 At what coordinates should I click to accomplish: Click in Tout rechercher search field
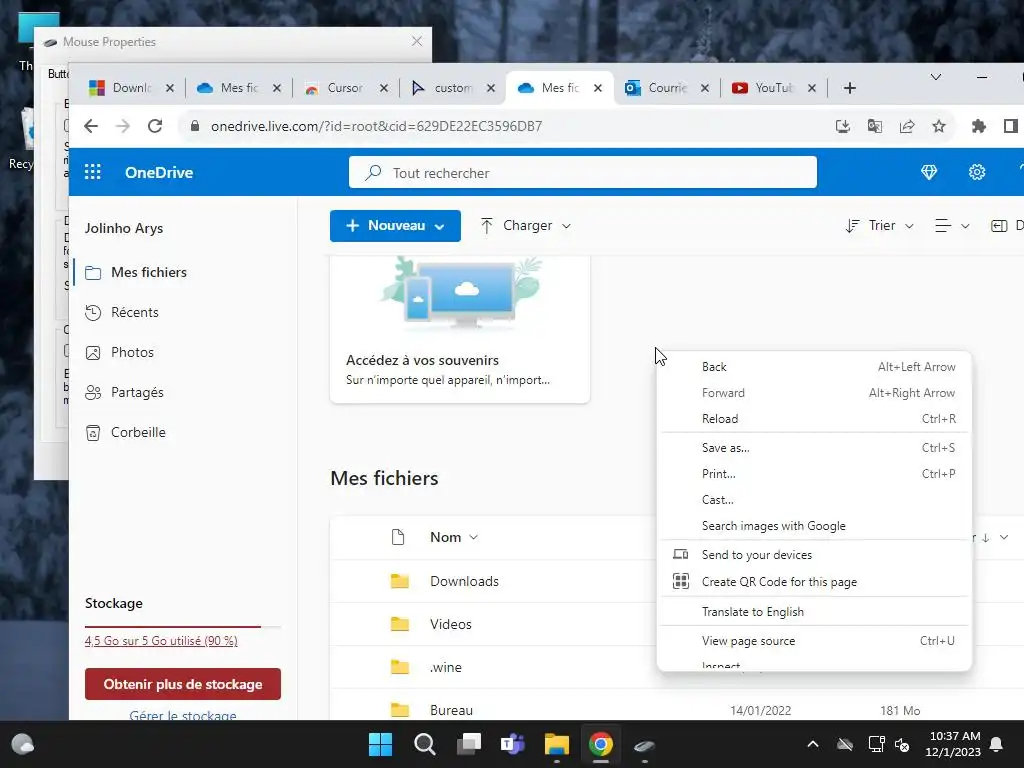tap(583, 172)
